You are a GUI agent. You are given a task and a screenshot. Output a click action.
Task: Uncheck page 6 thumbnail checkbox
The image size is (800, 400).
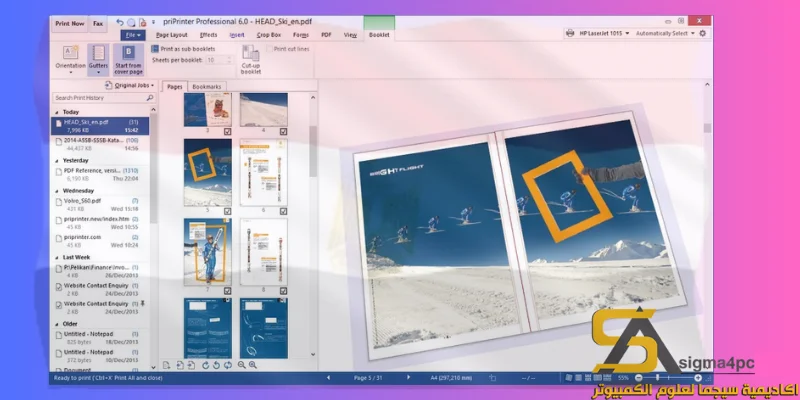284,211
